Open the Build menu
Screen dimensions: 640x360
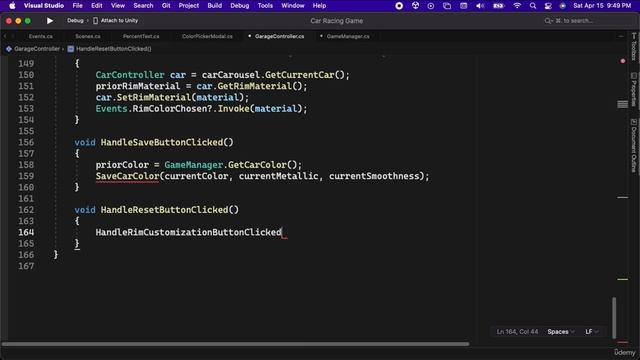(215, 6)
